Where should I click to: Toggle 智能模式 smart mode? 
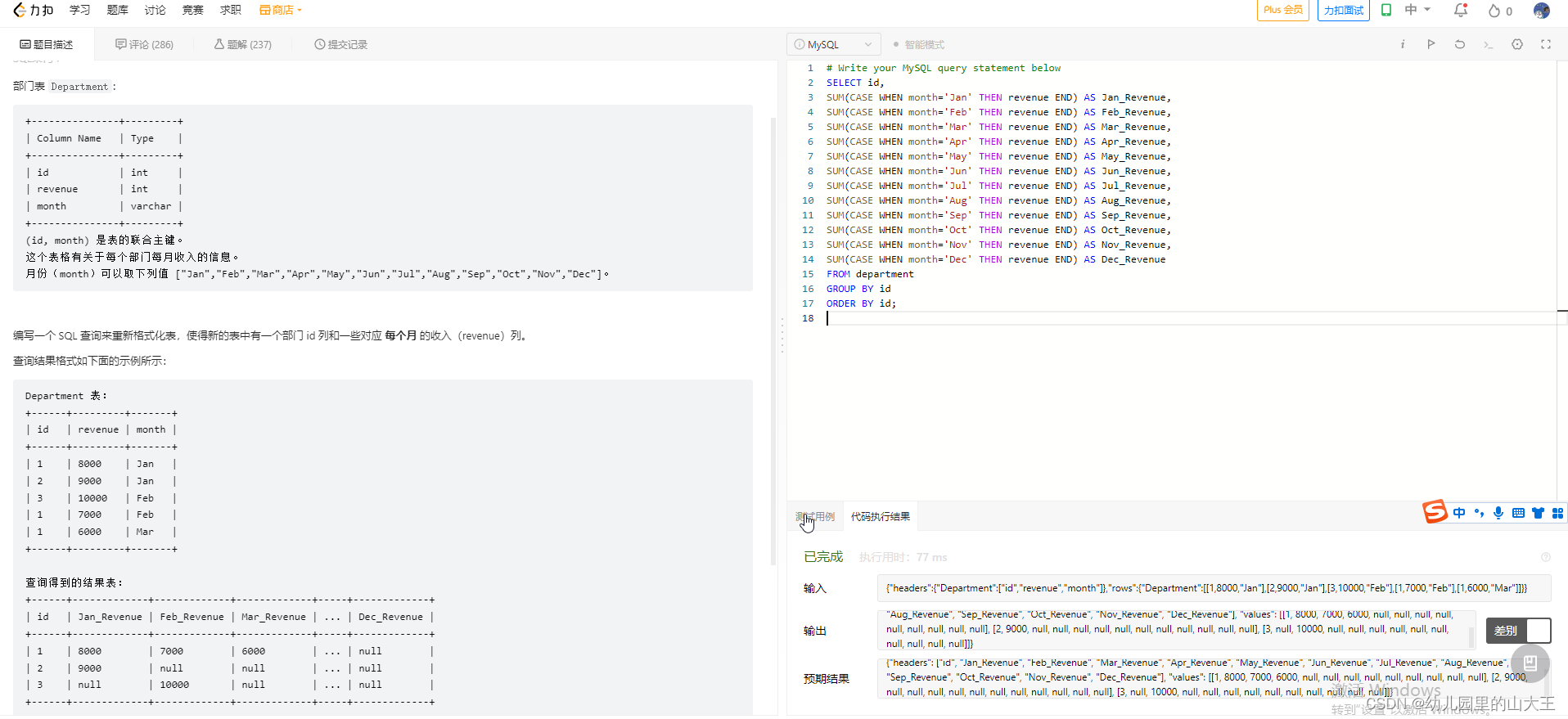919,44
